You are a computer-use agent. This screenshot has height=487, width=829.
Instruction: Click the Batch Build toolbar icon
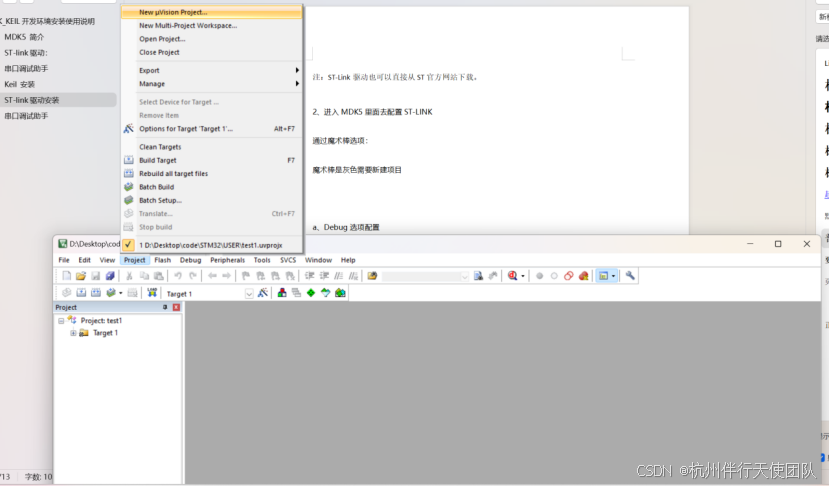coord(111,293)
